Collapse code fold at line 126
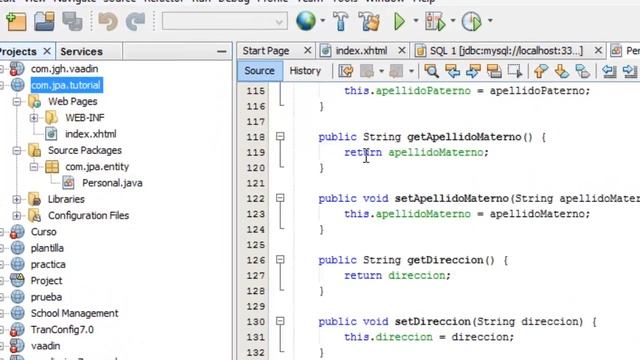 click(280, 260)
